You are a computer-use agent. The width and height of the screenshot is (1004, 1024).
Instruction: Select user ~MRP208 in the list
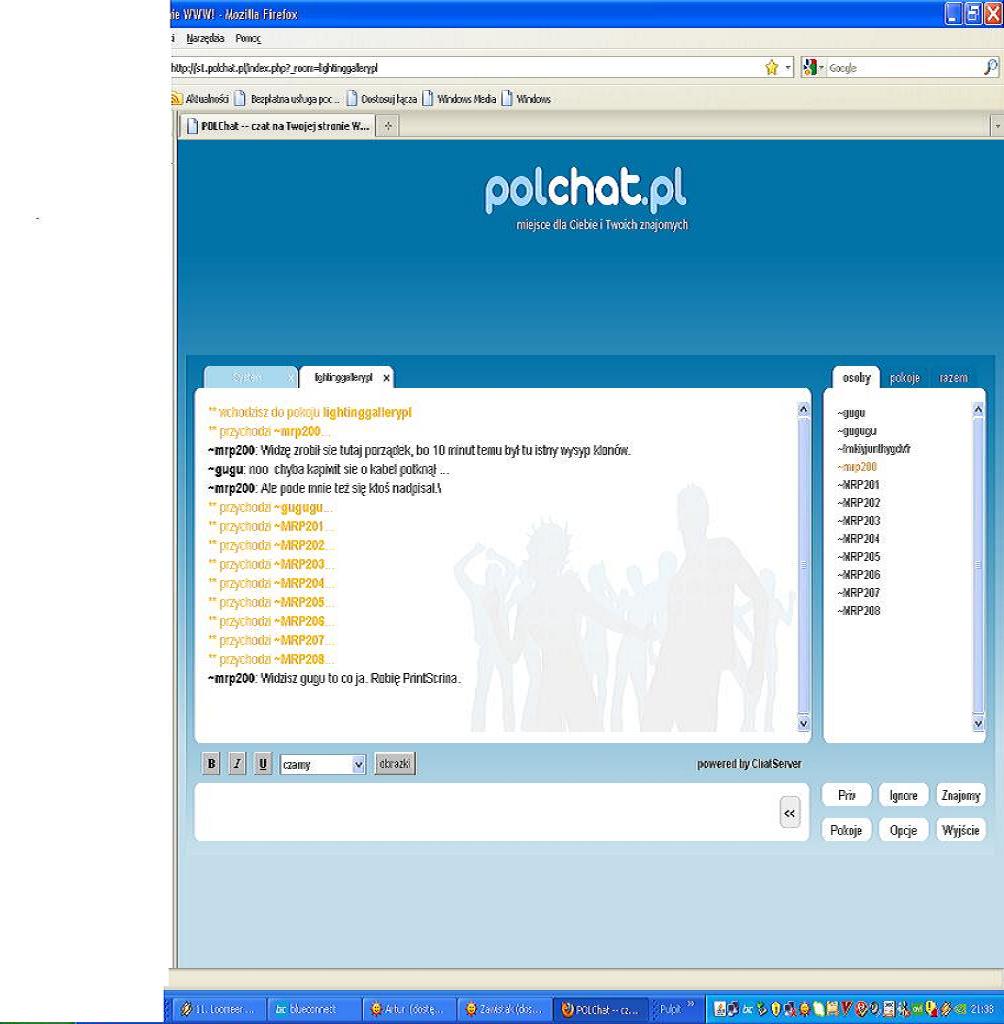859,611
